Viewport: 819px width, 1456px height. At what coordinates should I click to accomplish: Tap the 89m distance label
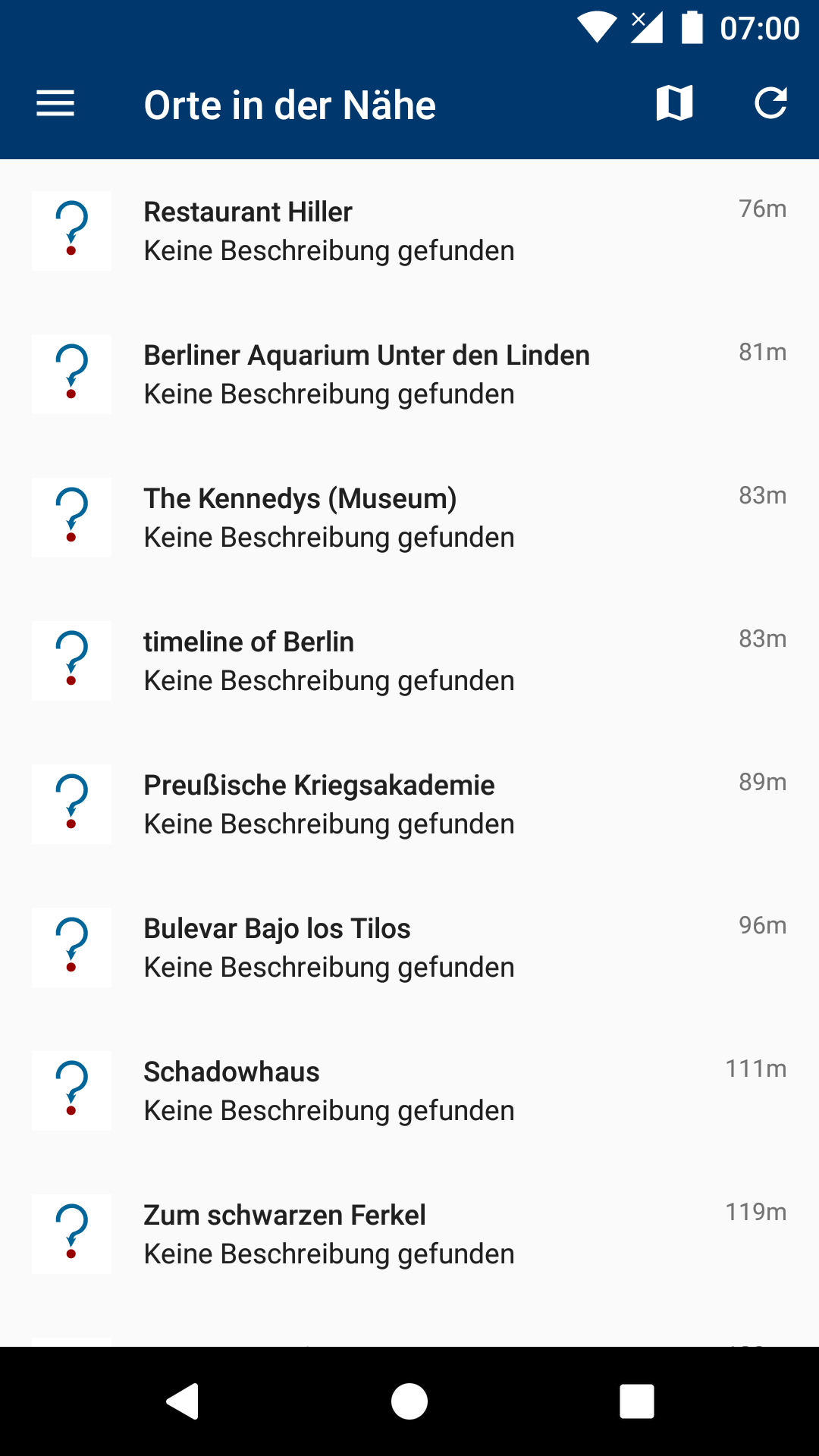pos(762,782)
